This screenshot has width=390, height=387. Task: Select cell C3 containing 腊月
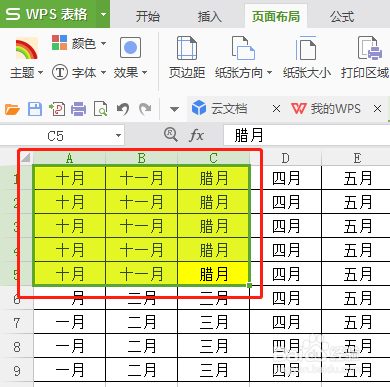tap(213, 226)
